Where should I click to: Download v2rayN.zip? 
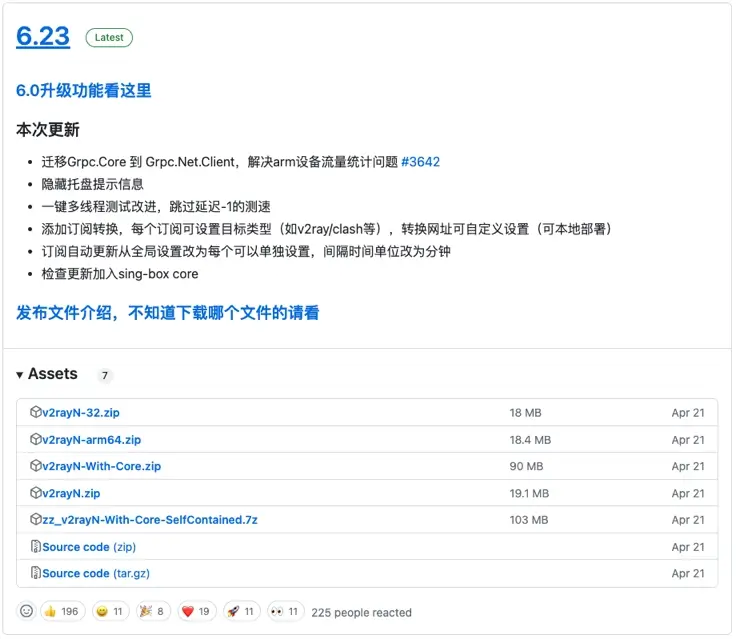click(71, 494)
